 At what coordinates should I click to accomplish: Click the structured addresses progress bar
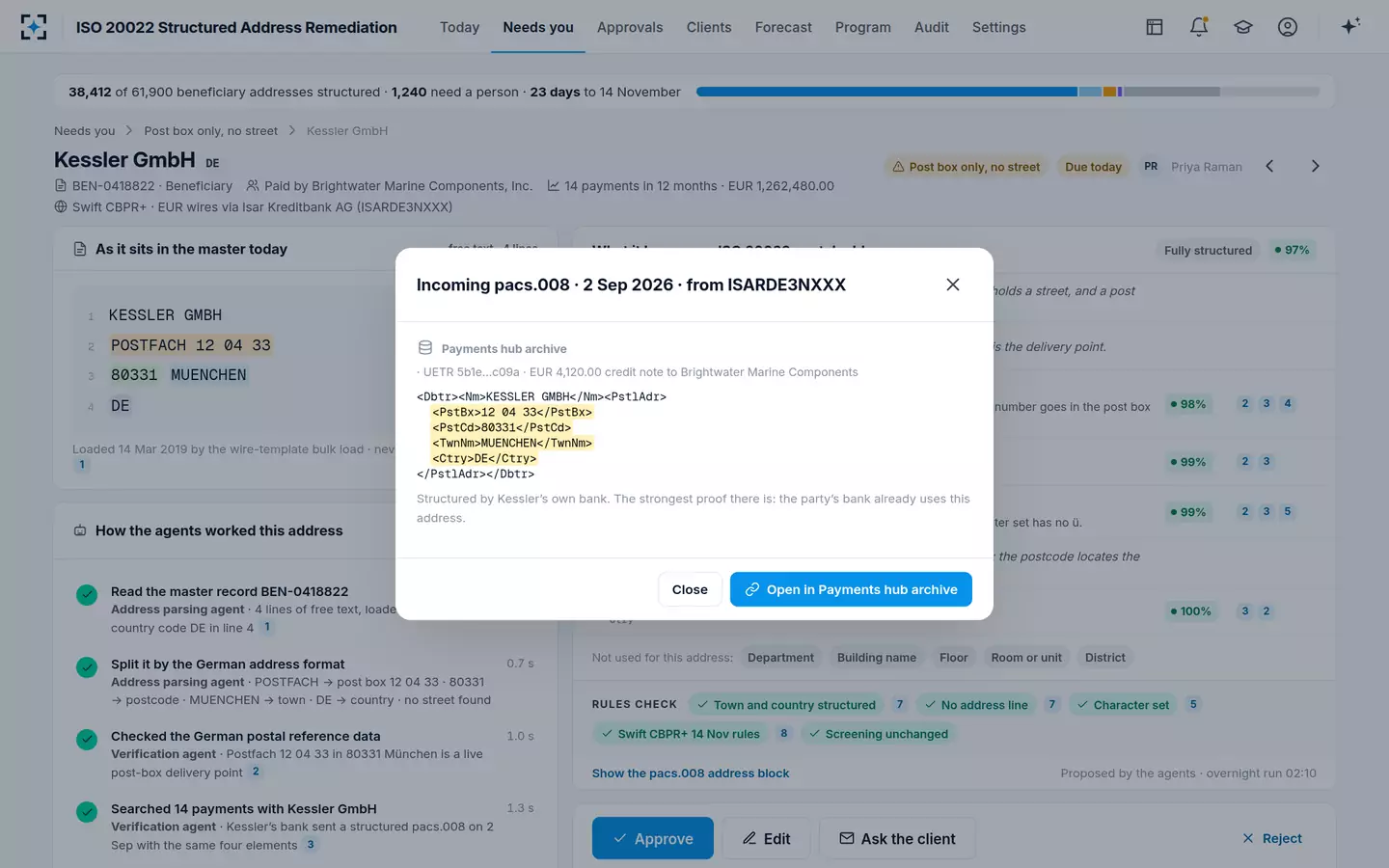click(1008, 92)
